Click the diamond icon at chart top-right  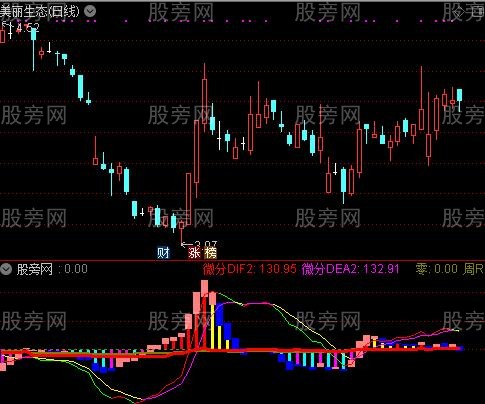tap(459, 13)
